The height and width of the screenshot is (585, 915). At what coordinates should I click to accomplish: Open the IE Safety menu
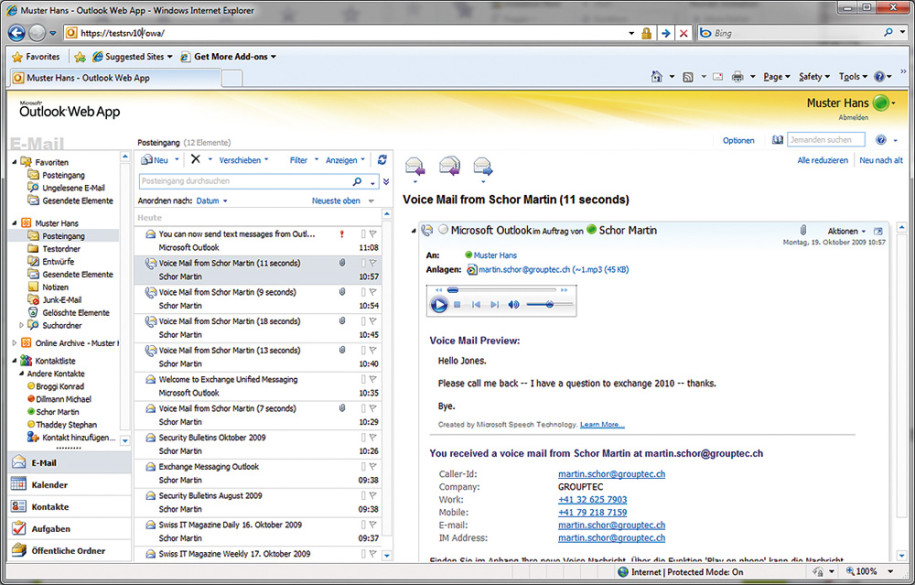point(814,76)
